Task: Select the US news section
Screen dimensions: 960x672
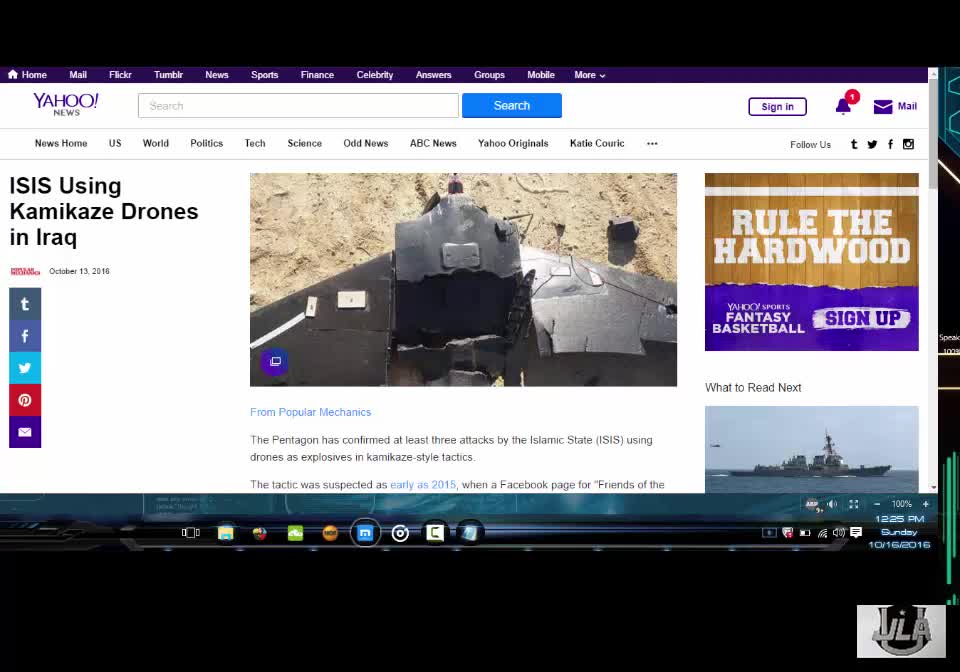Action: coord(115,143)
